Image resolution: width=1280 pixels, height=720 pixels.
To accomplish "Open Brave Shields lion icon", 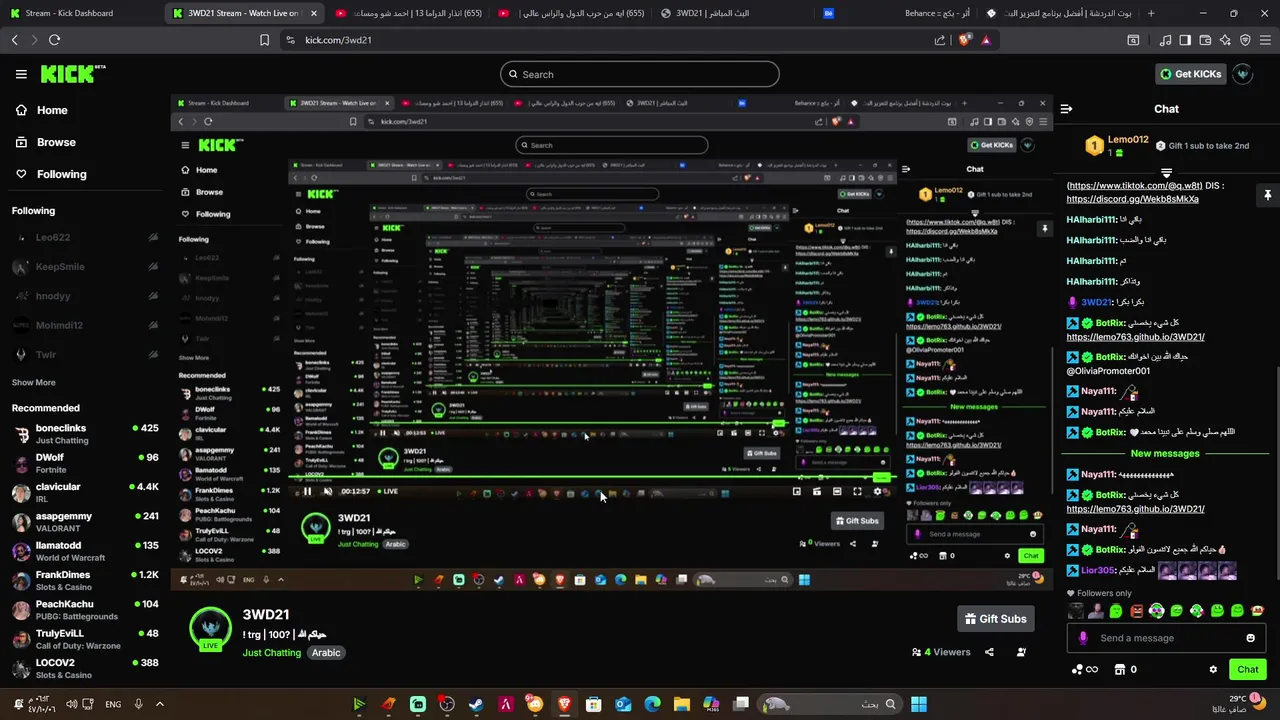I will pos(964,40).
